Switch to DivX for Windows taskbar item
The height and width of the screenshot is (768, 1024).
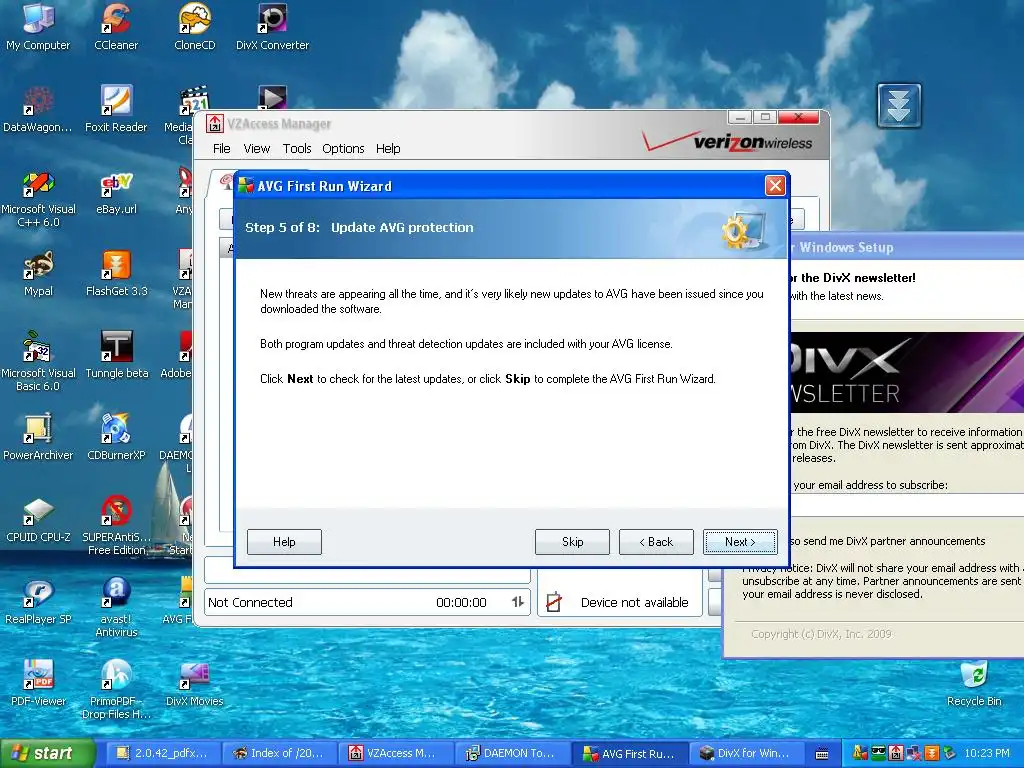tap(745, 754)
